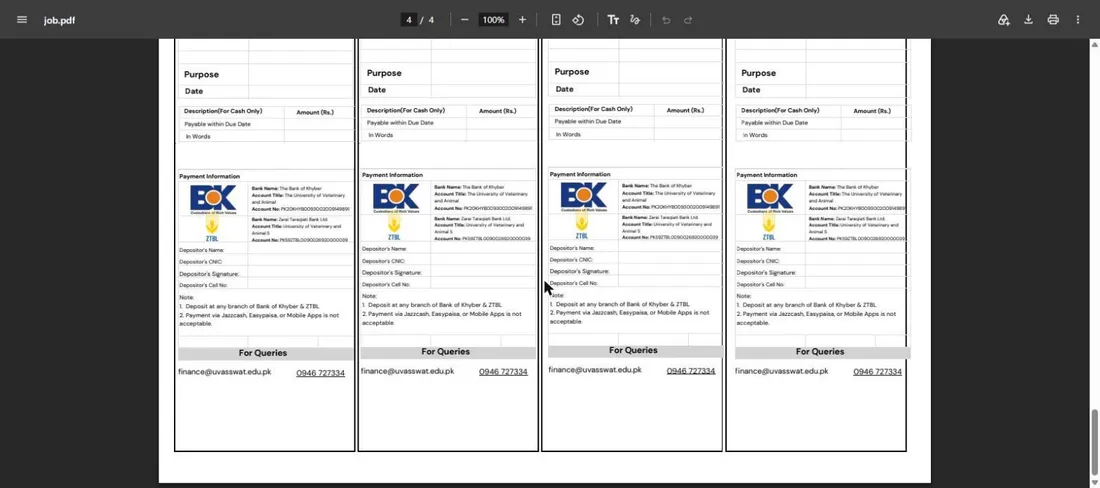Click phone 0946 727334 in leftmost slip
Viewport: 1100px width, 488px height.
click(x=321, y=373)
